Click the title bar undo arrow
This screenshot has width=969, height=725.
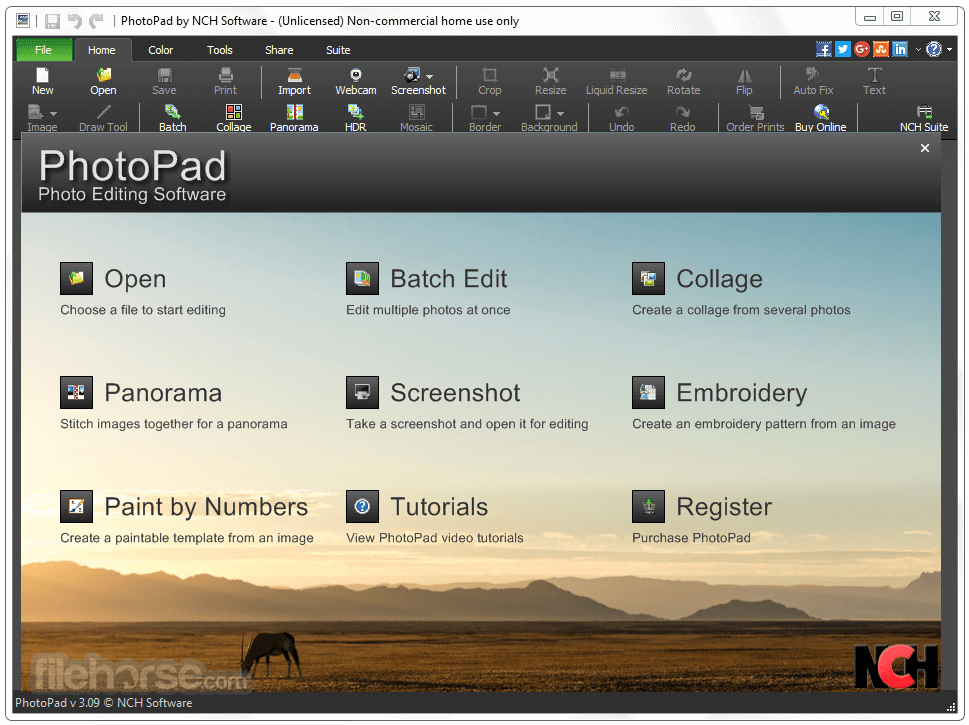pyautogui.click(x=75, y=21)
